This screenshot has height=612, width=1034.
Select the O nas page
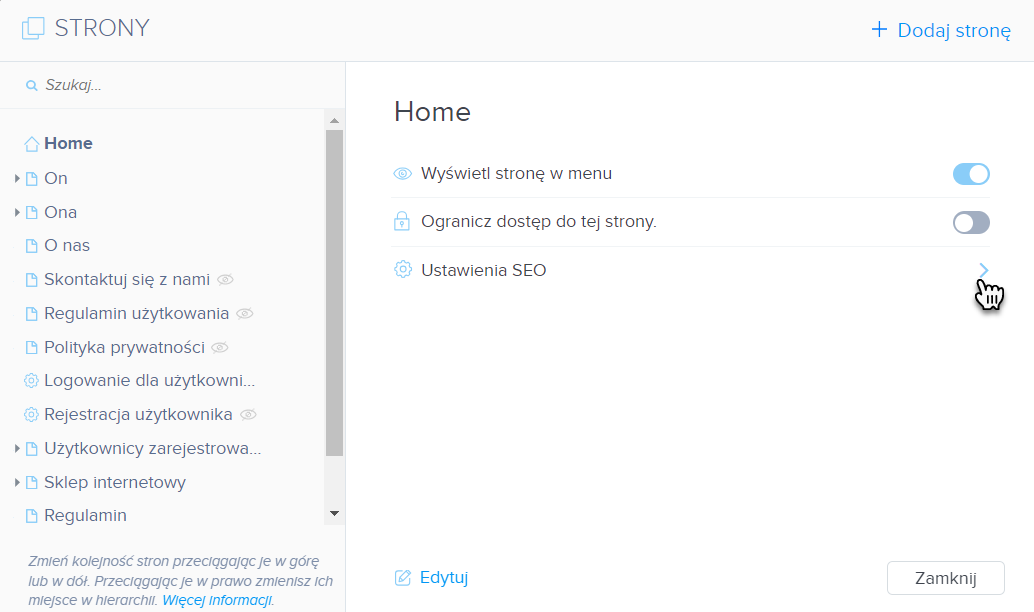click(67, 246)
